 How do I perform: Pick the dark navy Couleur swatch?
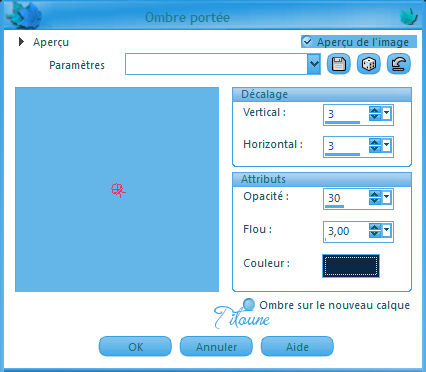pos(351,266)
